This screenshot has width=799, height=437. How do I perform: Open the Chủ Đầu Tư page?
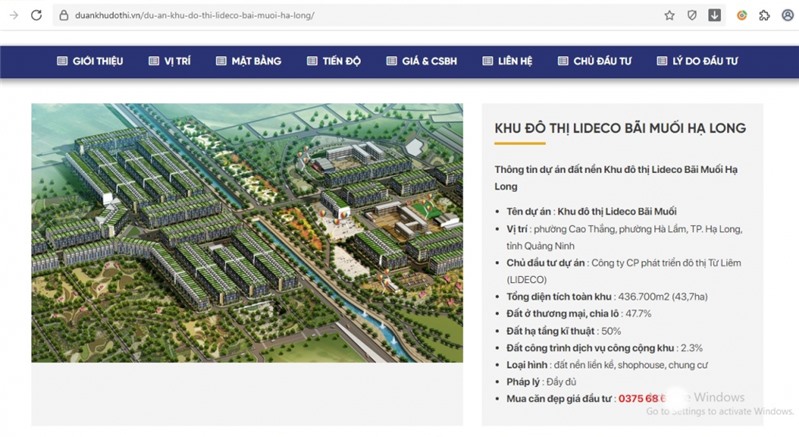tap(594, 61)
